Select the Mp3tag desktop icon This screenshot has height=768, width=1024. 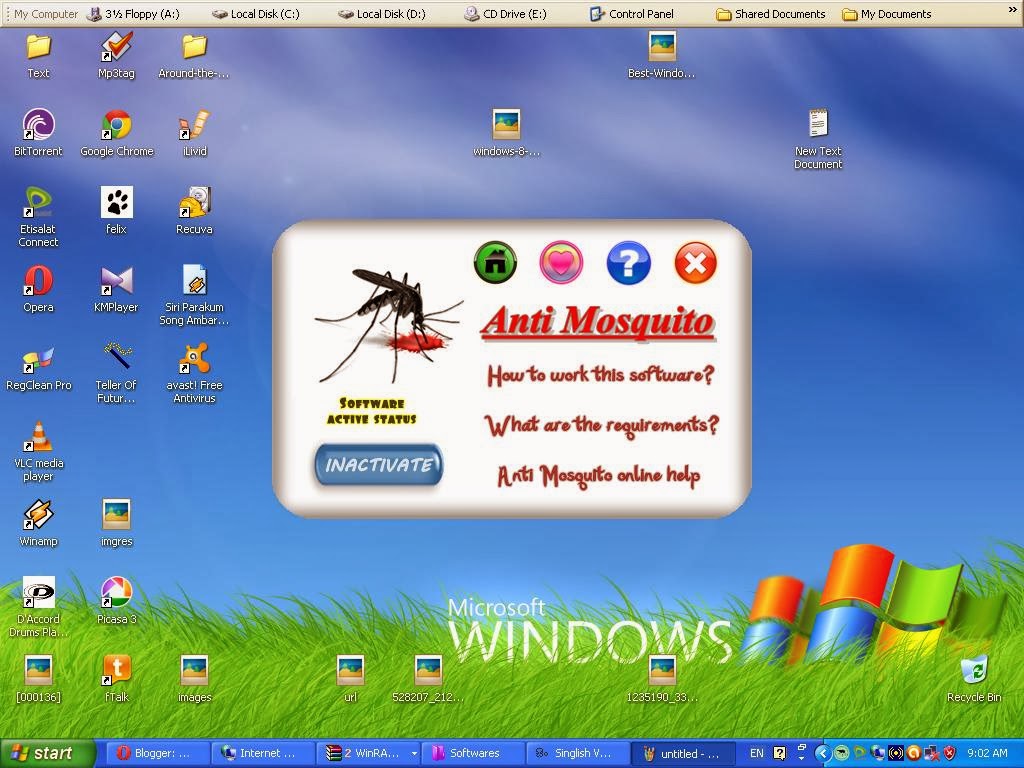[116, 56]
